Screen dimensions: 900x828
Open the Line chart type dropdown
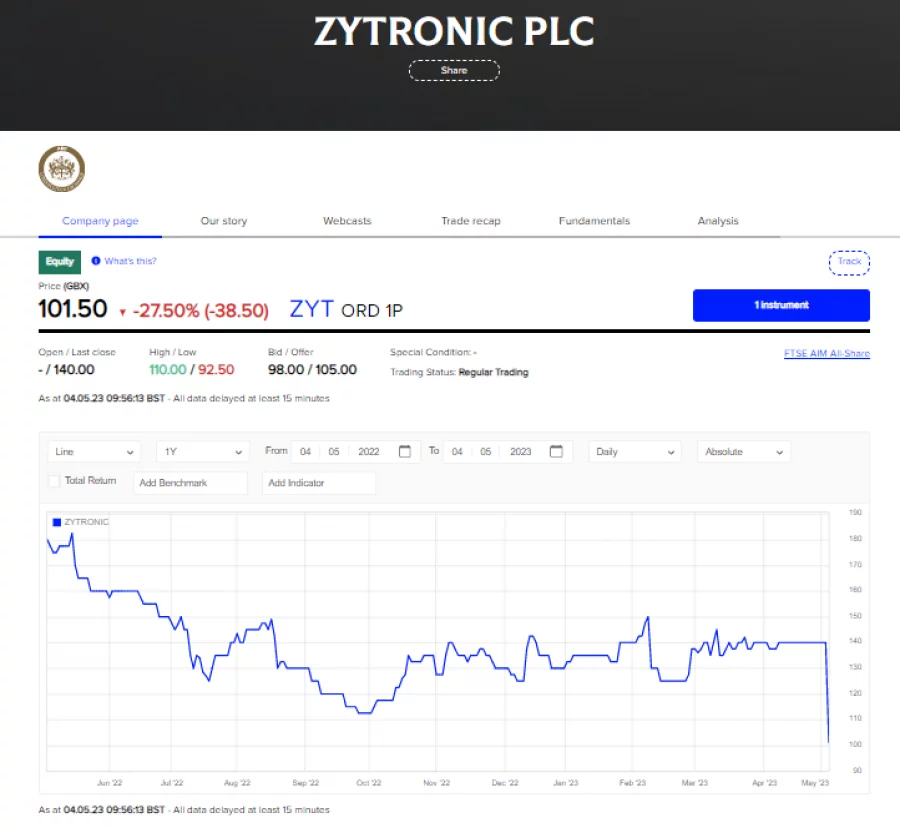click(x=93, y=451)
